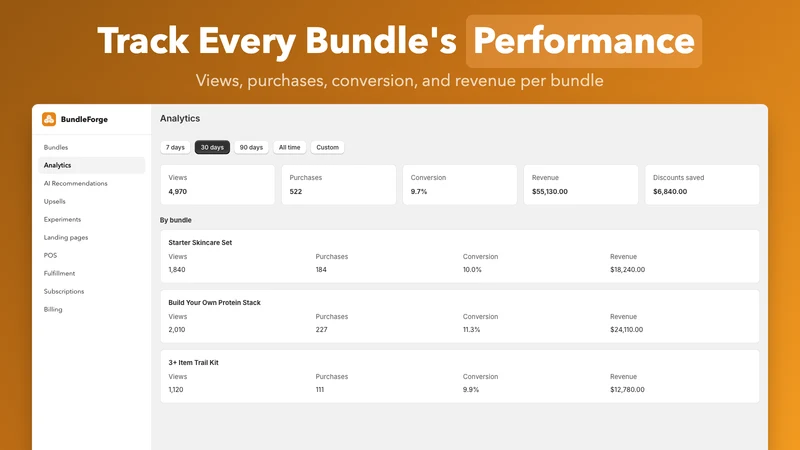This screenshot has width=800, height=450.
Task: Go to the Upsells section
Action: [x=55, y=202]
